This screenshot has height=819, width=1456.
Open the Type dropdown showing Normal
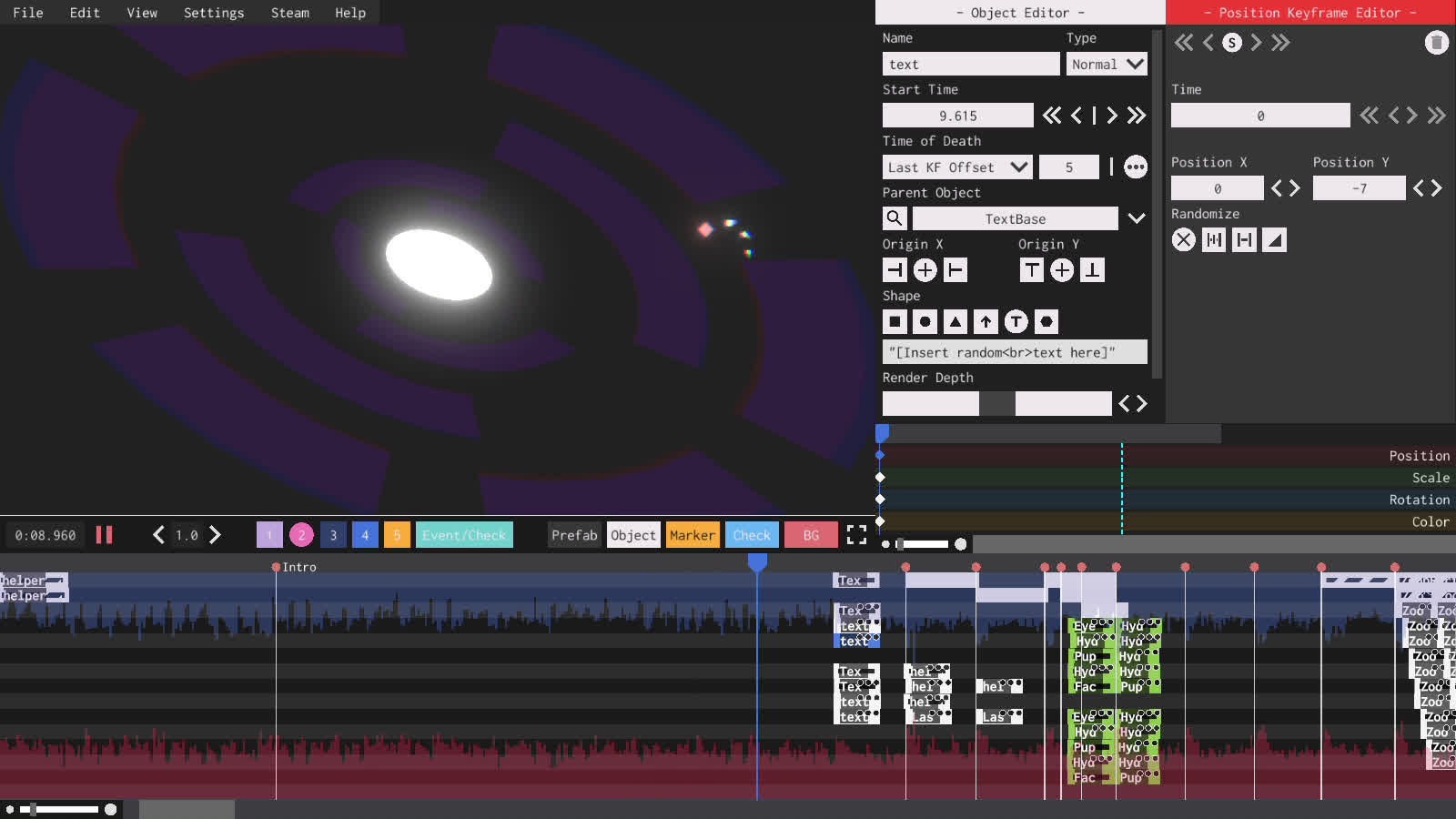(1106, 65)
